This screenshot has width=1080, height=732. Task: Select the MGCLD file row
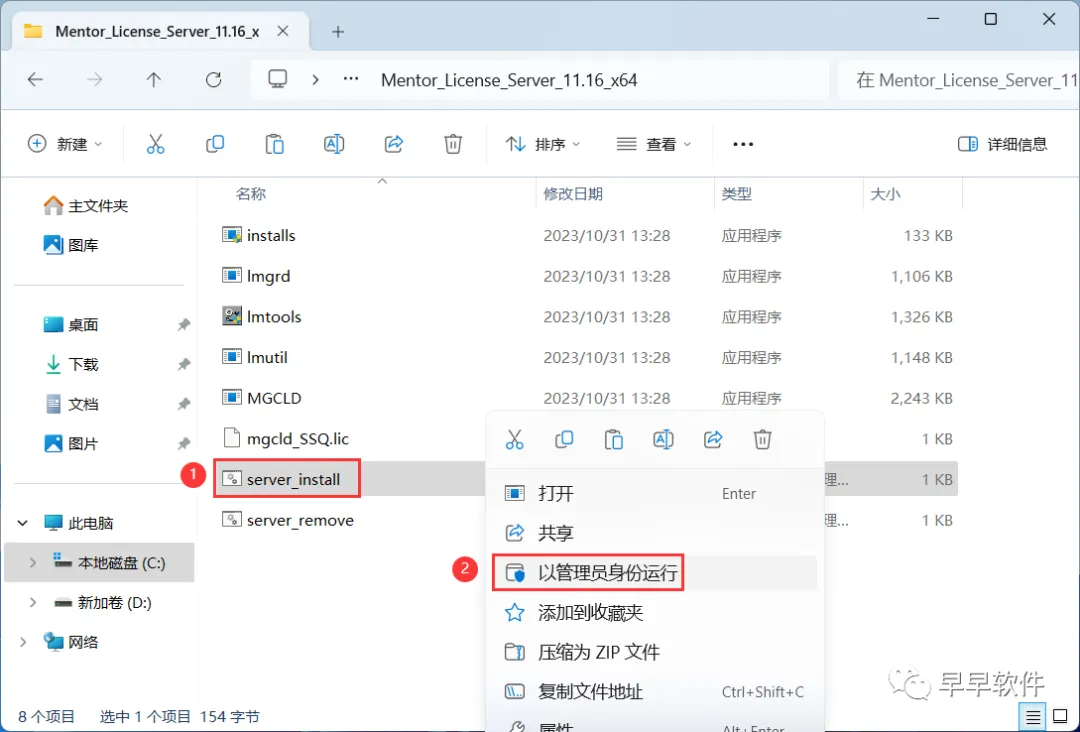[585, 398]
